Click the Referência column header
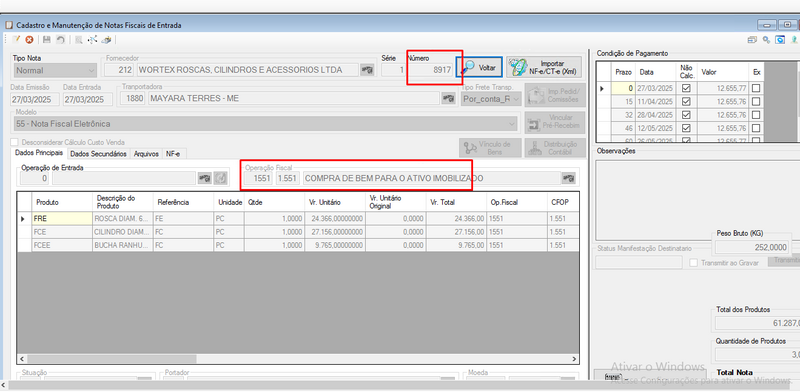Screen dimensions: 800x392 click(183, 202)
